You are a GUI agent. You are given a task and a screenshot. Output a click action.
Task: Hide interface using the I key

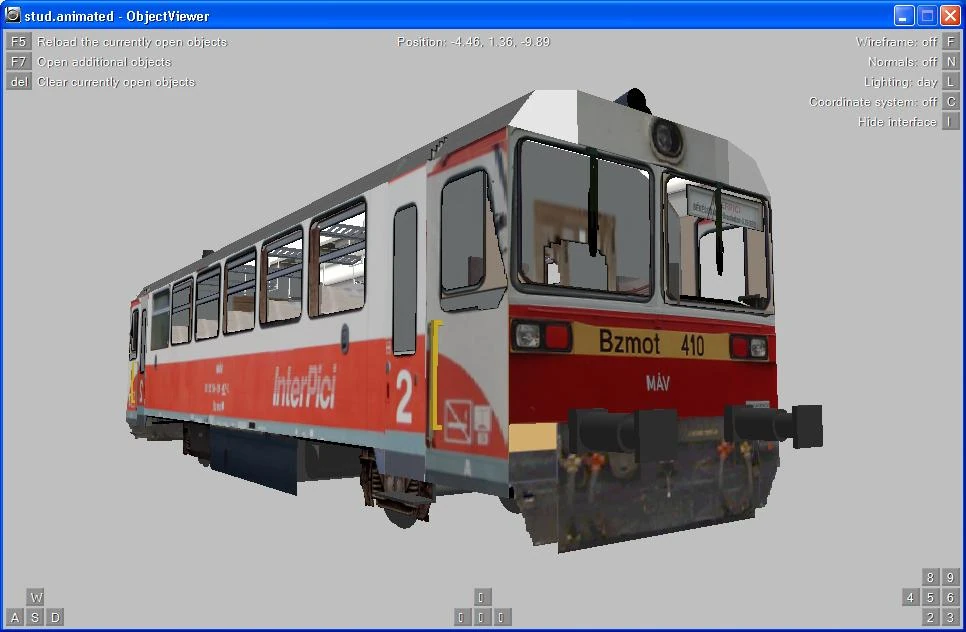pos(951,122)
